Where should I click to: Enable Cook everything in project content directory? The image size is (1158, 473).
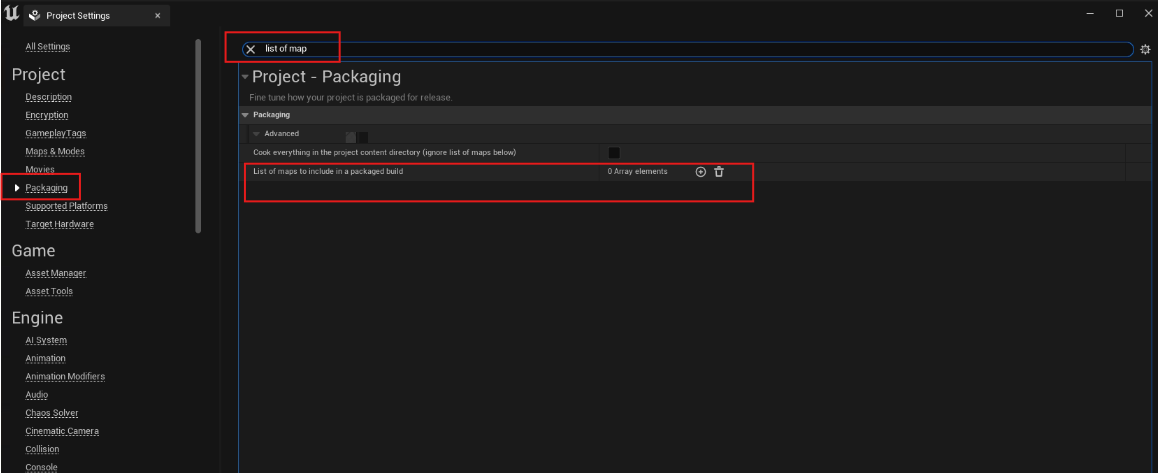[x=614, y=152]
